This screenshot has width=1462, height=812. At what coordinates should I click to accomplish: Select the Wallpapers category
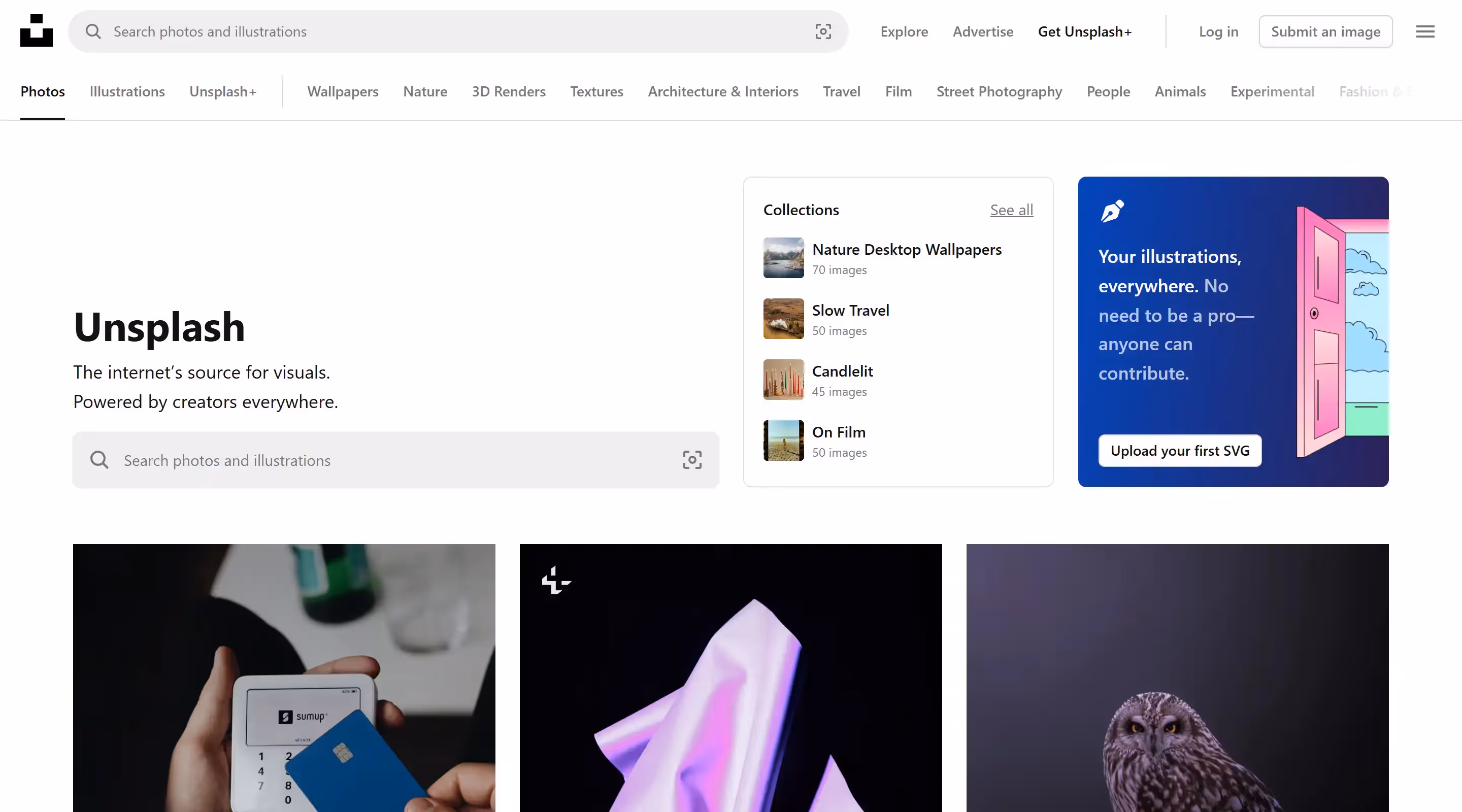coord(343,92)
